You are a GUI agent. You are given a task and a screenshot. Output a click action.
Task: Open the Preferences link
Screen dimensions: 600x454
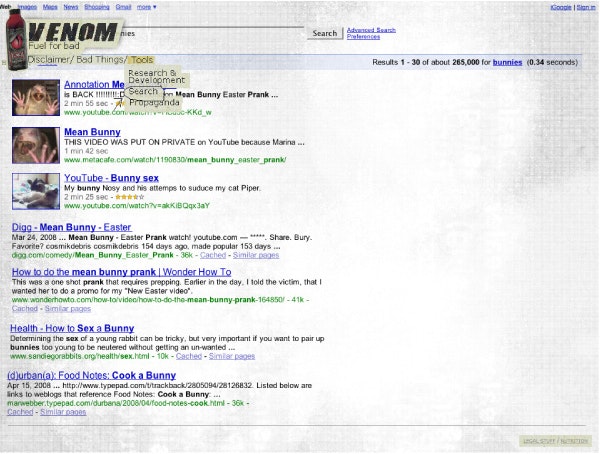click(x=363, y=37)
